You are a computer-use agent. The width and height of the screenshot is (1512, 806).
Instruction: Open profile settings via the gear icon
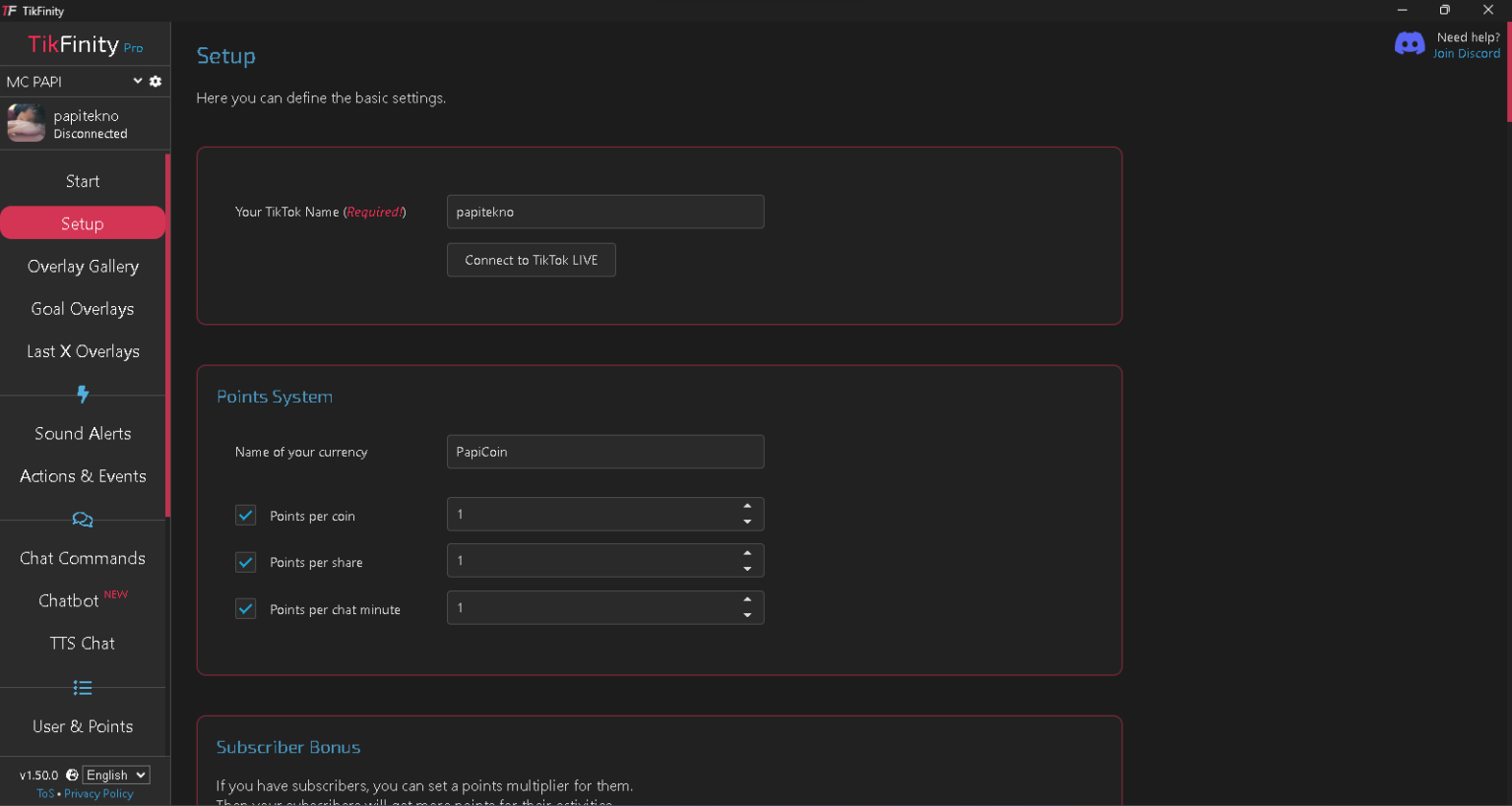pyautogui.click(x=155, y=81)
